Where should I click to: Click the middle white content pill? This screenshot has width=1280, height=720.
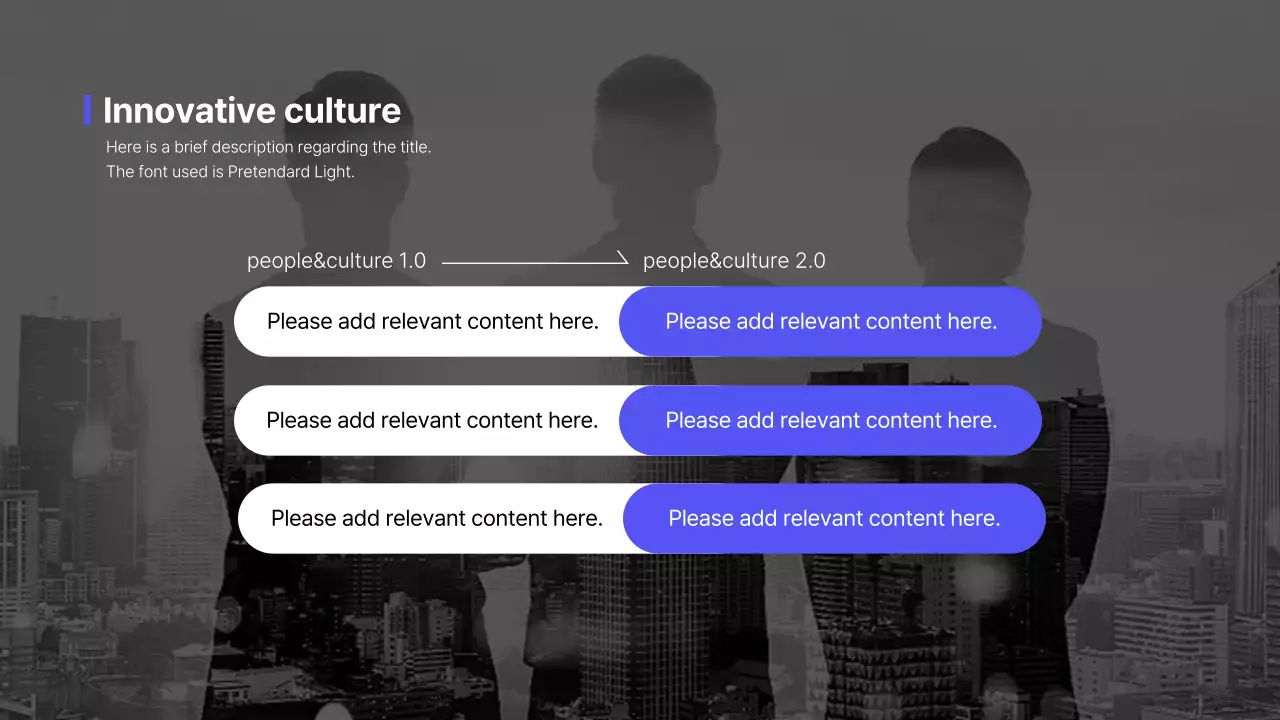coord(430,420)
